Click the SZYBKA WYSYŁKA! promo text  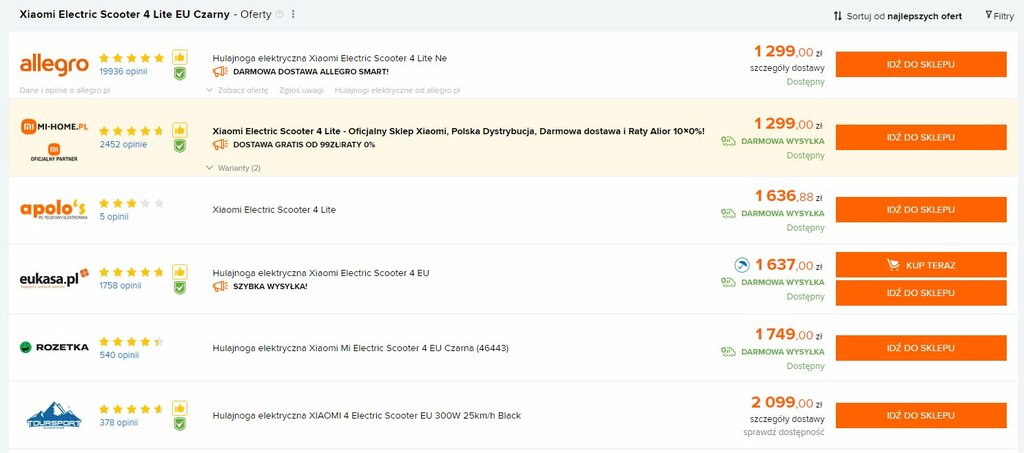pyautogui.click(x=270, y=286)
